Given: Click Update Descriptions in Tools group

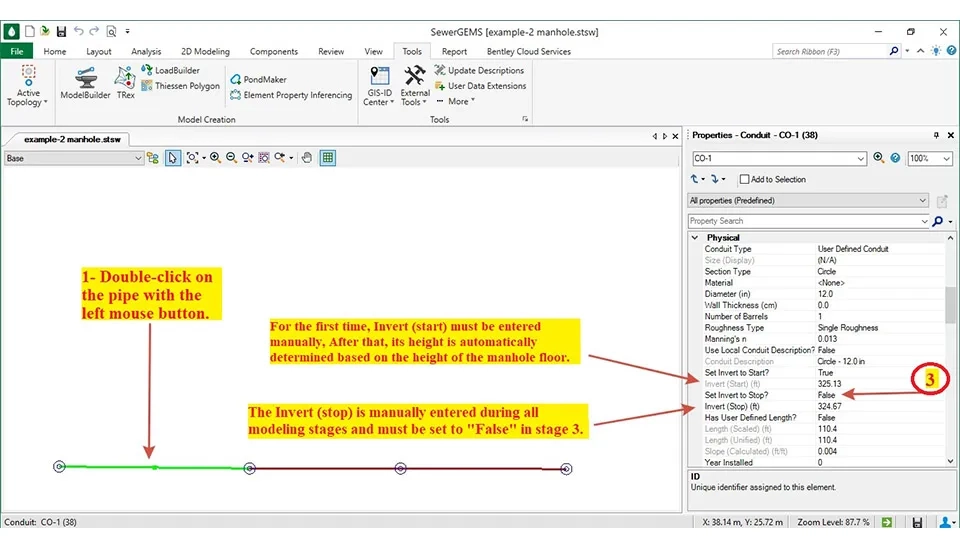Looking at the screenshot, I should (479, 71).
